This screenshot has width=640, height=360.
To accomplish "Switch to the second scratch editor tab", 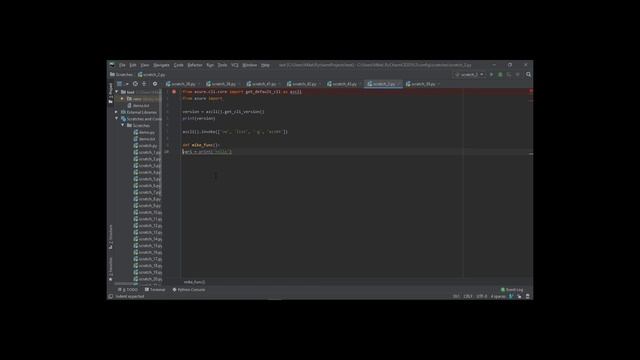I will 222,84.
